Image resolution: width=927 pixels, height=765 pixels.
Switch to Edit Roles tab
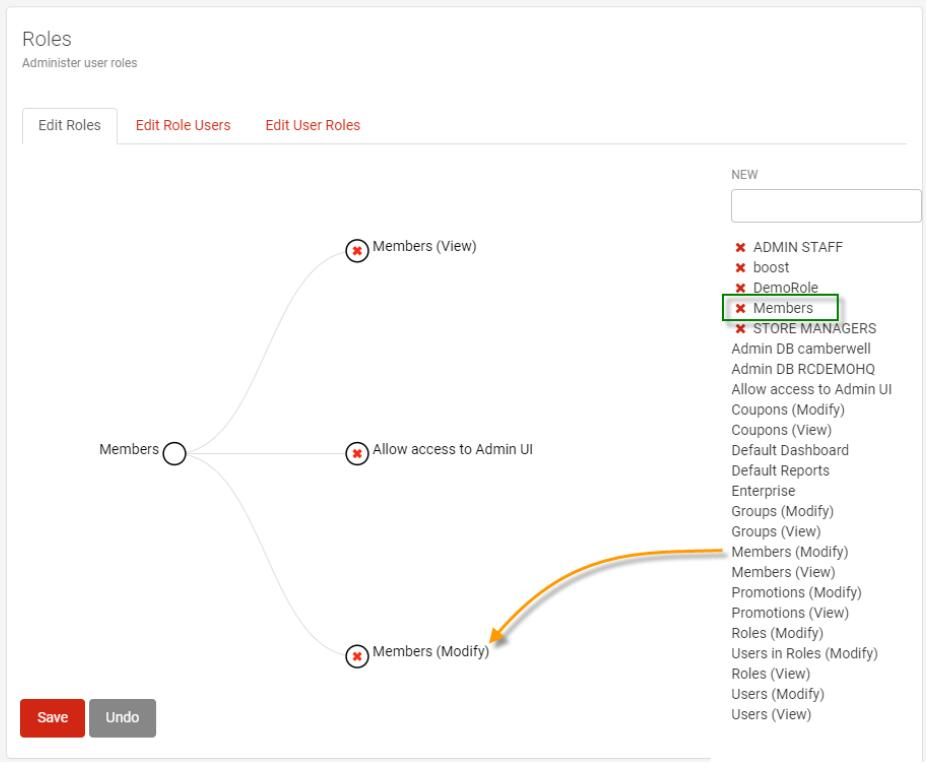click(70, 125)
